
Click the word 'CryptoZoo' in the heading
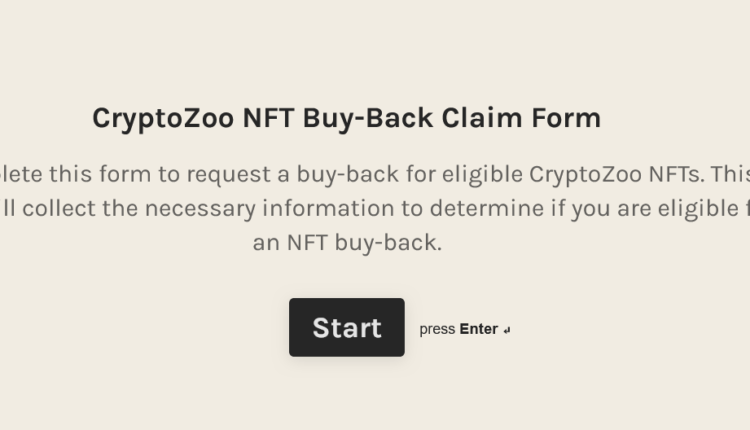click(164, 118)
